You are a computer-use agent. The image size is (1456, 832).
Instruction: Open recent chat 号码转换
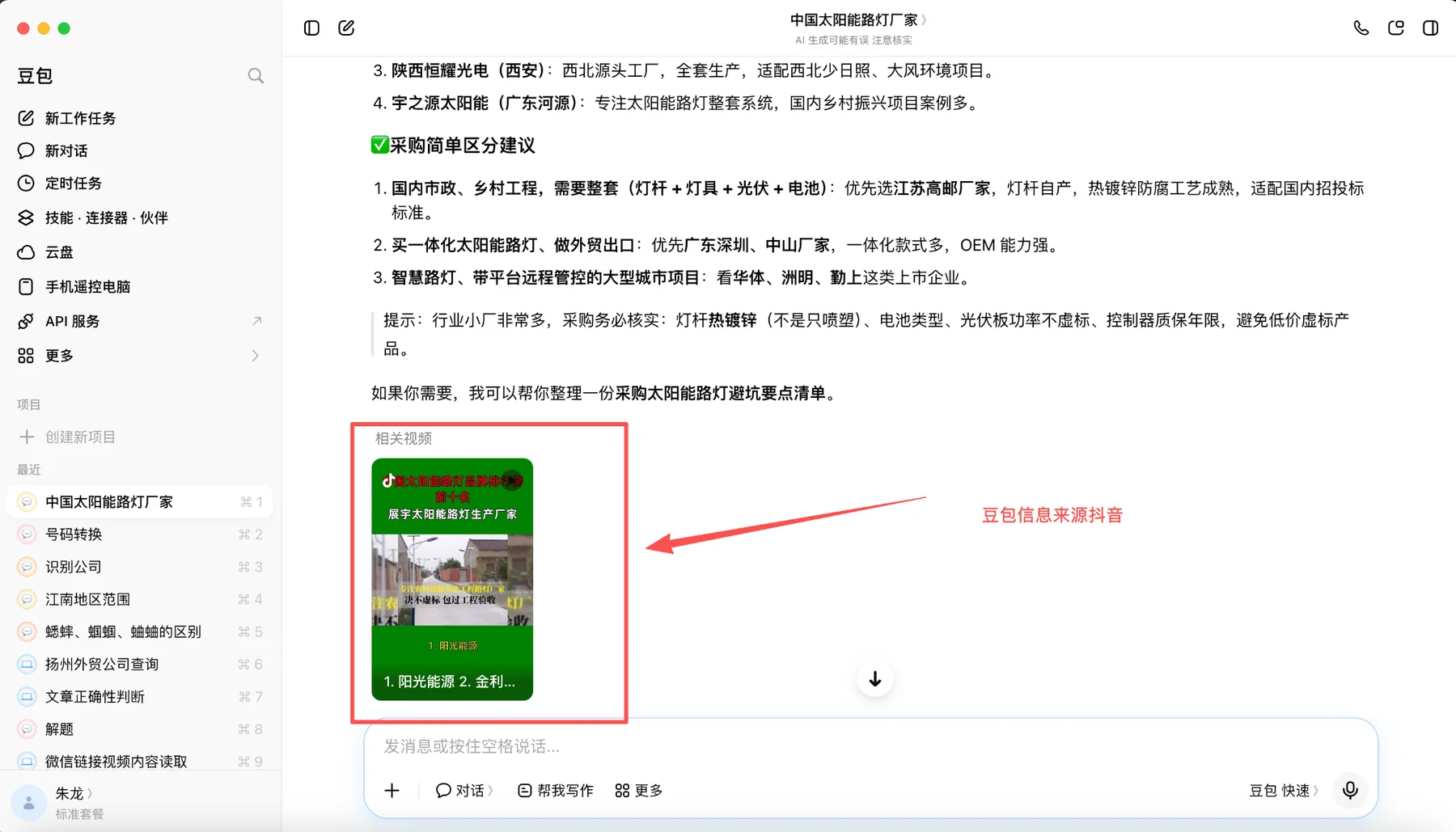[139, 534]
